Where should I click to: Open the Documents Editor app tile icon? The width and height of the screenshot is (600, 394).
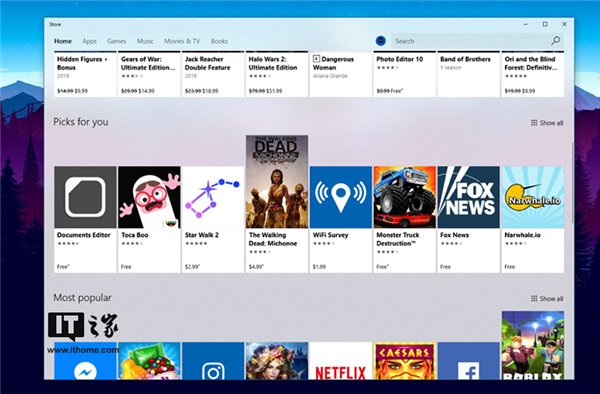pyautogui.click(x=85, y=197)
